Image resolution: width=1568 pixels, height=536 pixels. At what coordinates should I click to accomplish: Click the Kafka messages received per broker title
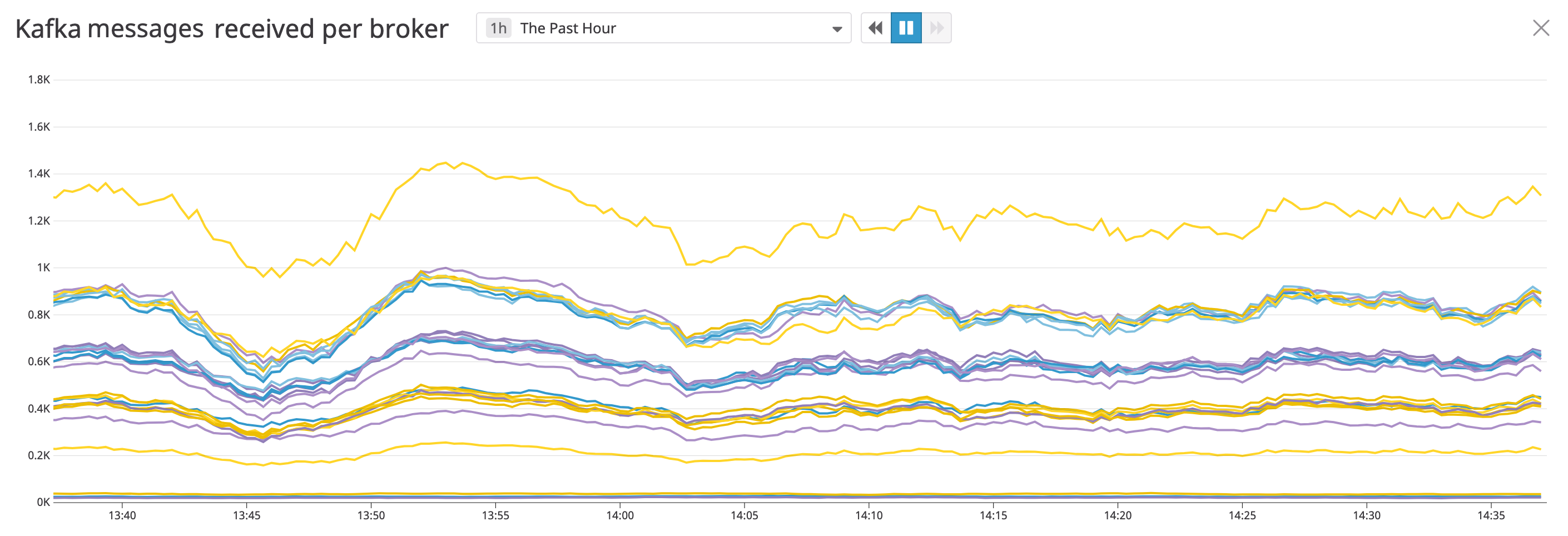[x=231, y=28]
